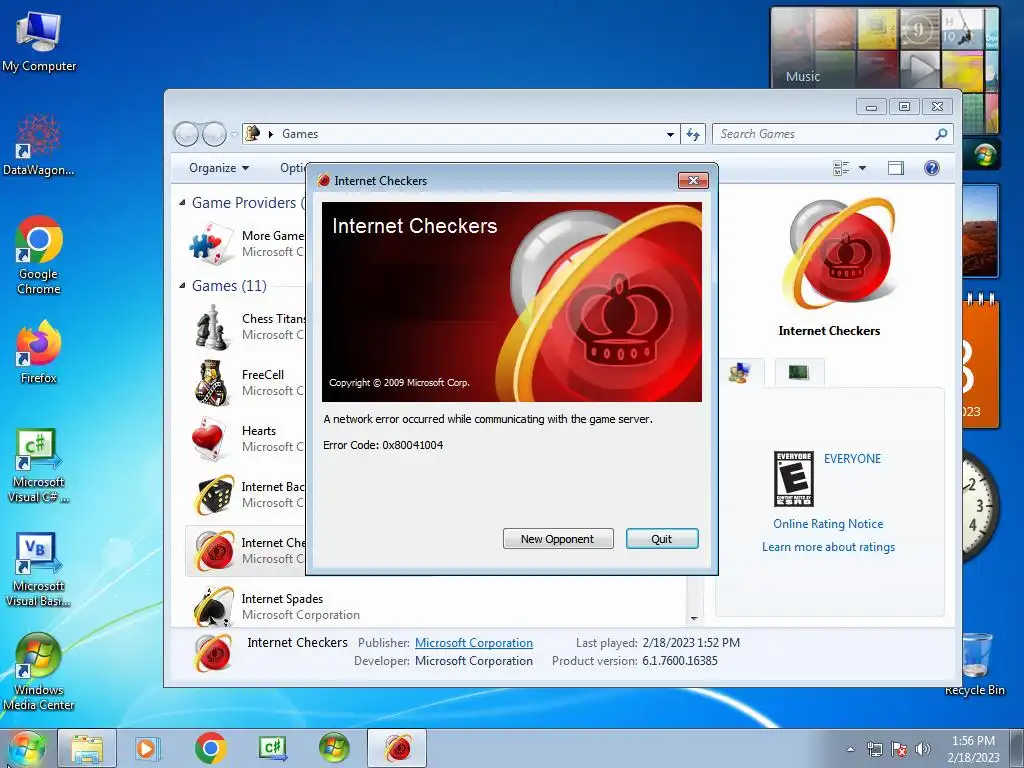1024x768 pixels.
Task: Select the More Games puzzle icon
Action: 211,244
